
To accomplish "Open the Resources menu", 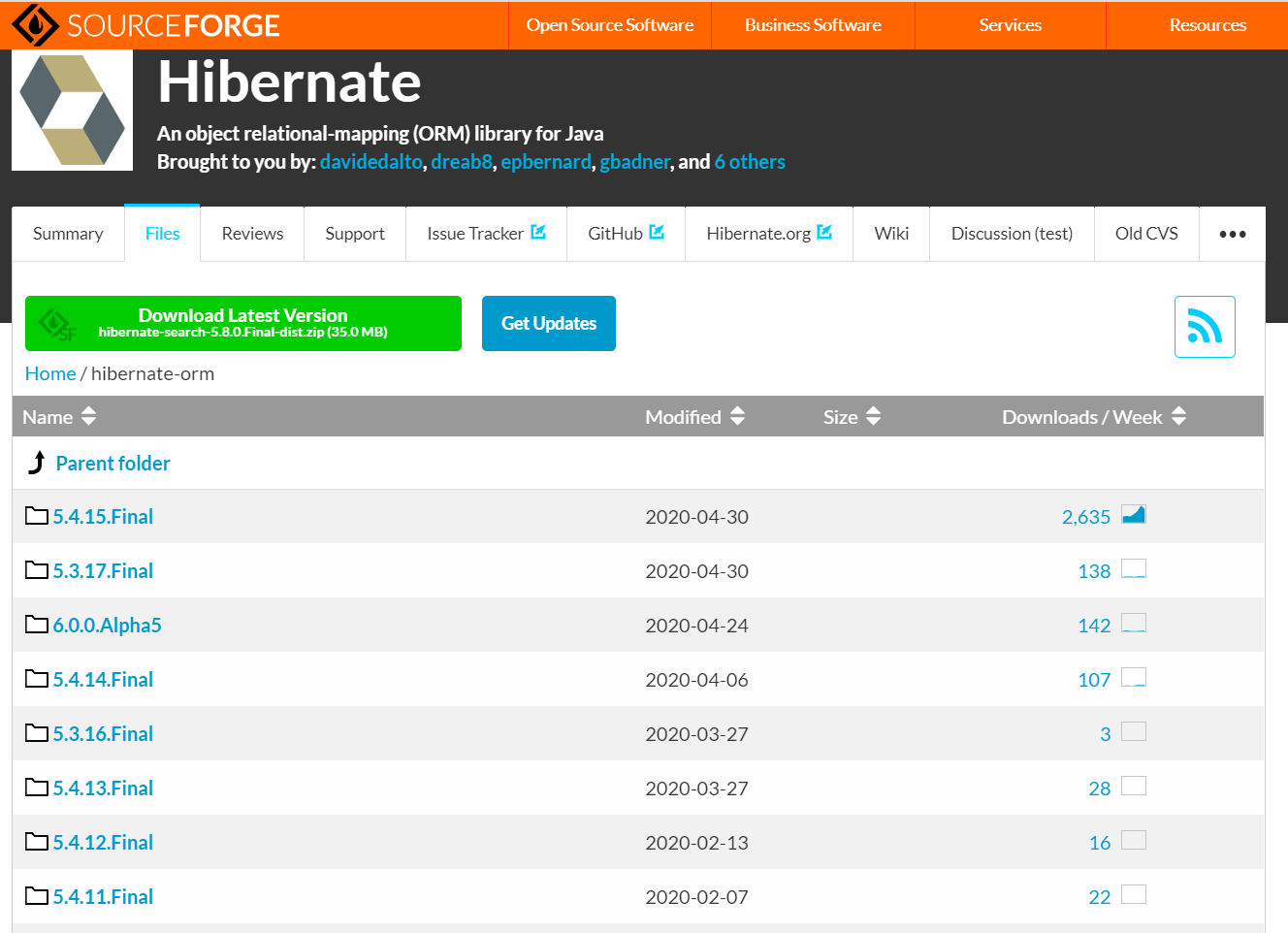I will pyautogui.click(x=1207, y=25).
